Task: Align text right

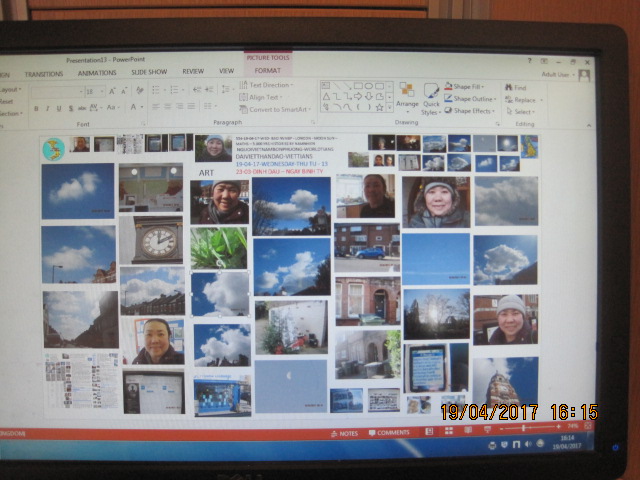Action: click(x=180, y=107)
